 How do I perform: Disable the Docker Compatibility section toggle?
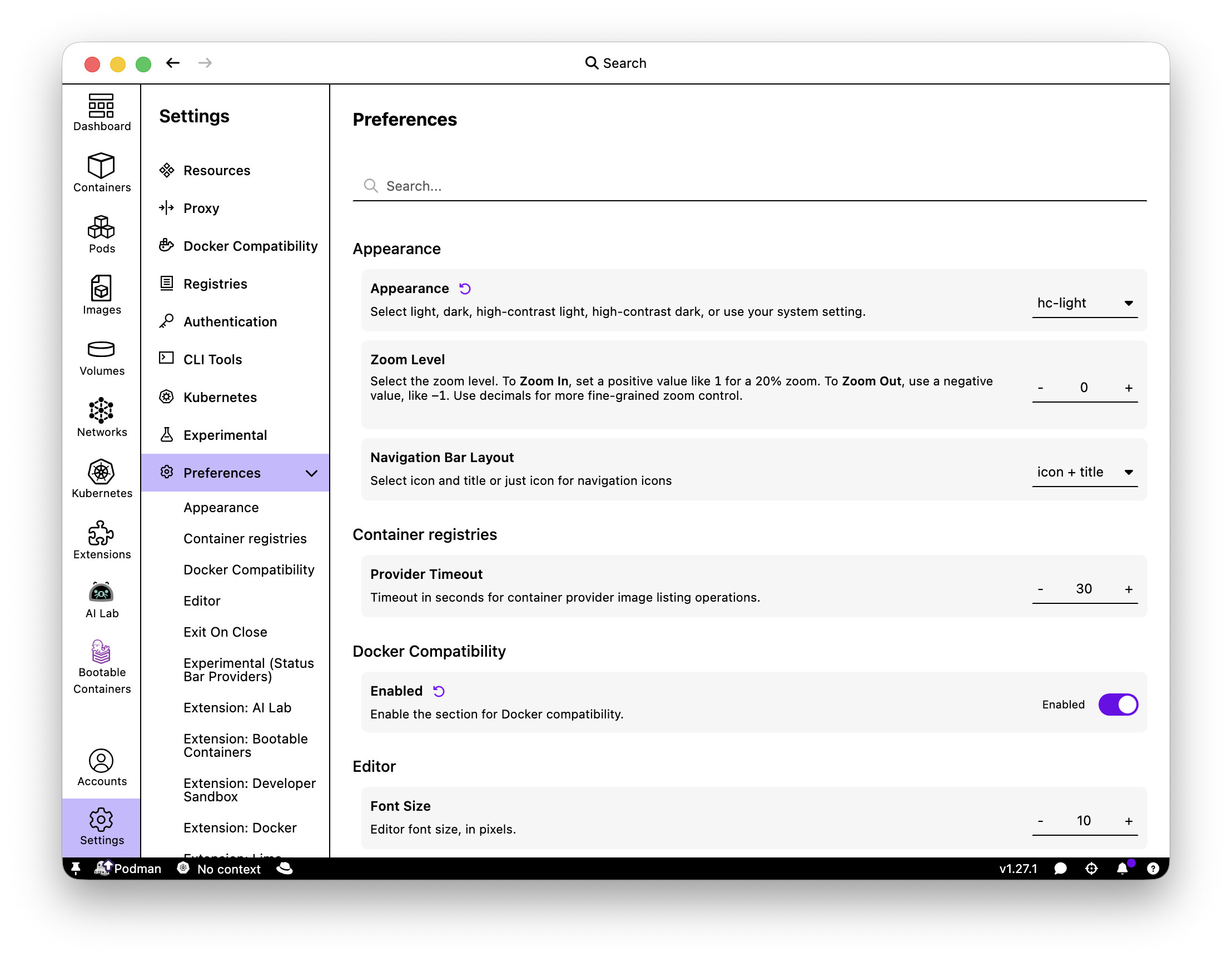(1118, 704)
